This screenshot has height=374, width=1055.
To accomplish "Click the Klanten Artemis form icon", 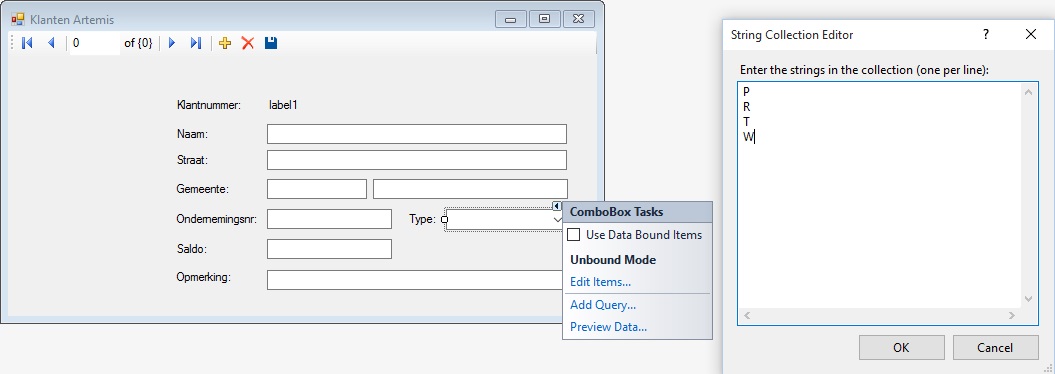I will click(18, 20).
